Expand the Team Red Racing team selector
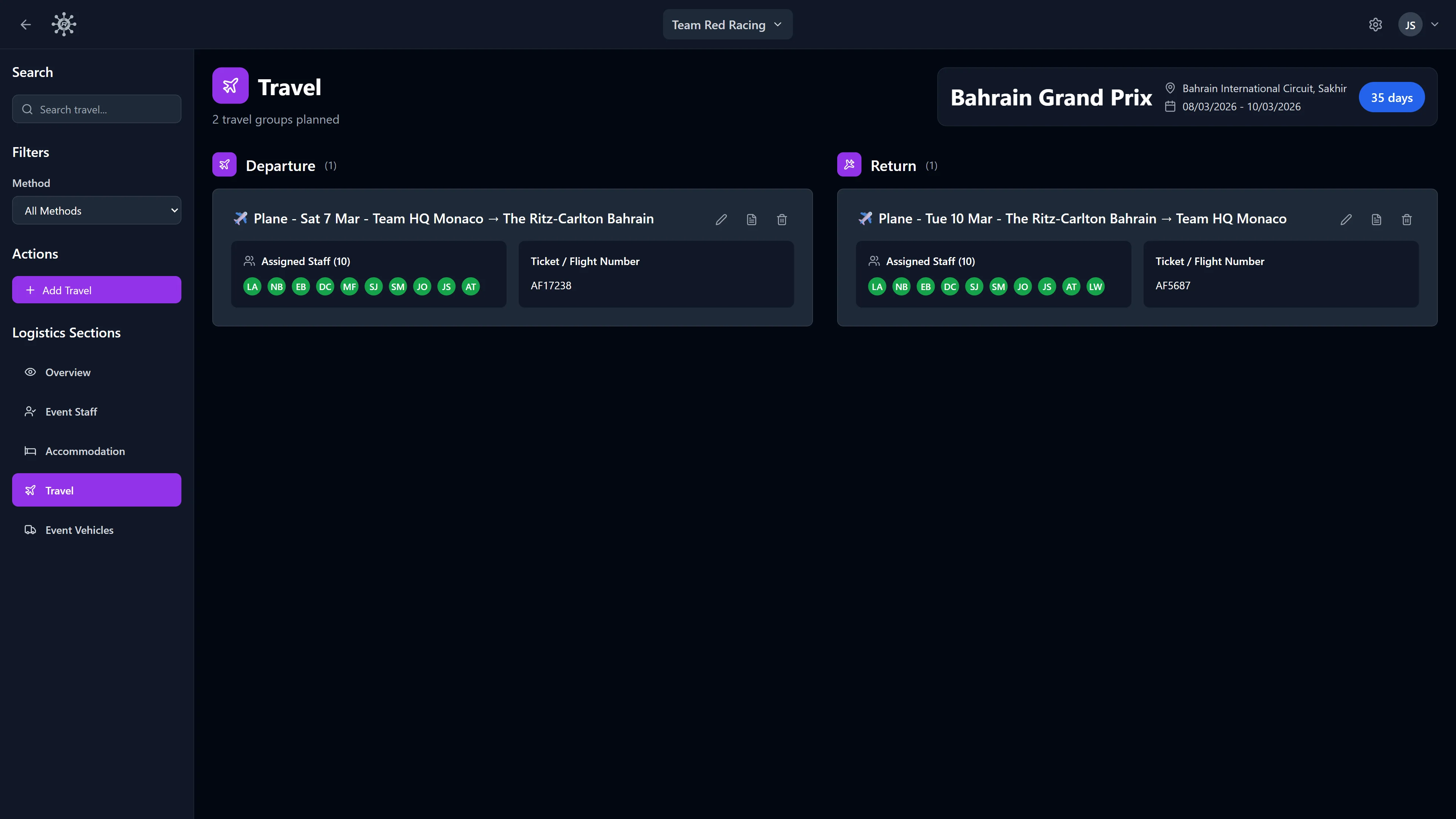The width and height of the screenshot is (1456, 819). (x=728, y=25)
